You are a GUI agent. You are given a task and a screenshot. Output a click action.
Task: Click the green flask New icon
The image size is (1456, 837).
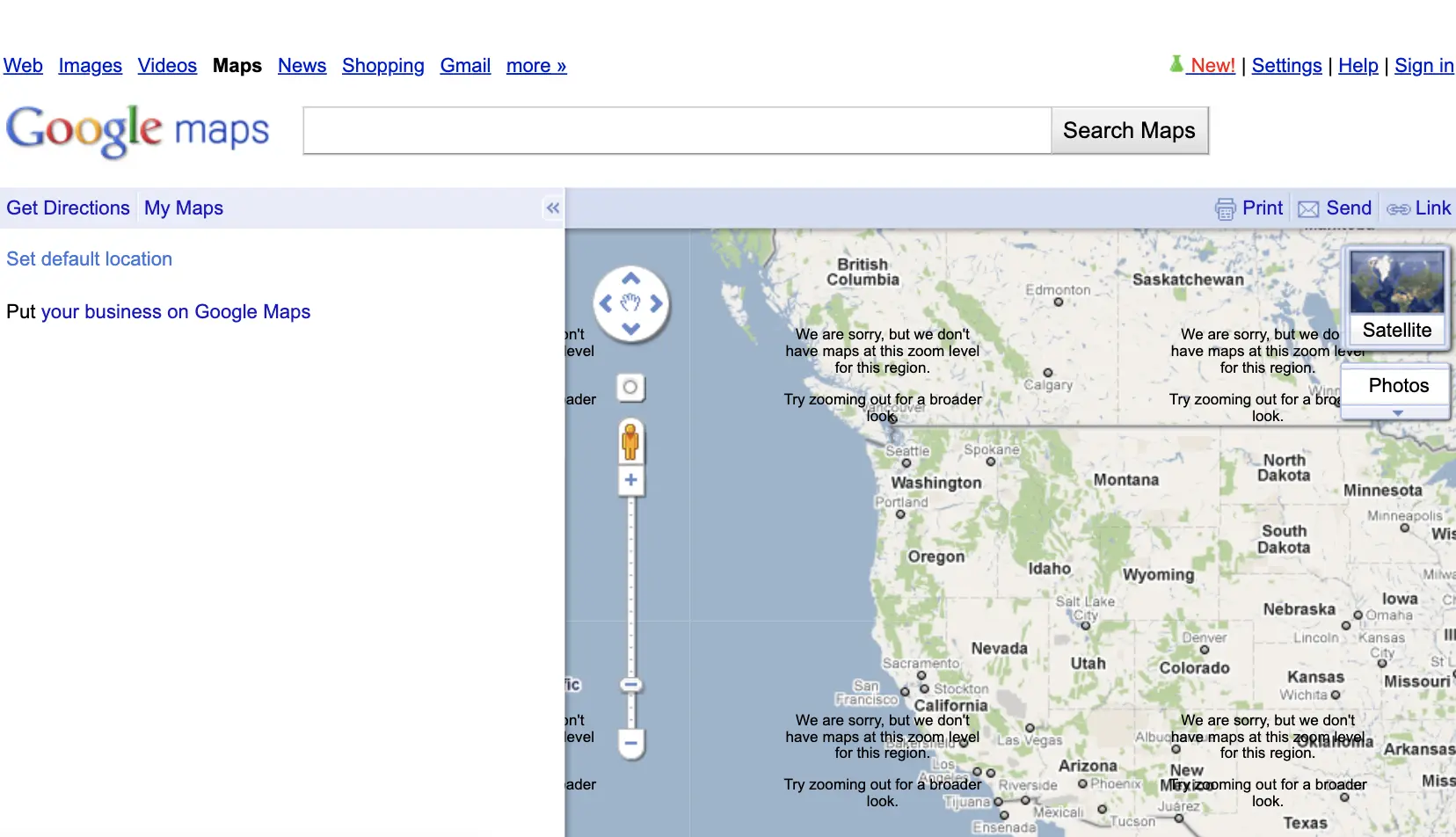[x=1176, y=64]
